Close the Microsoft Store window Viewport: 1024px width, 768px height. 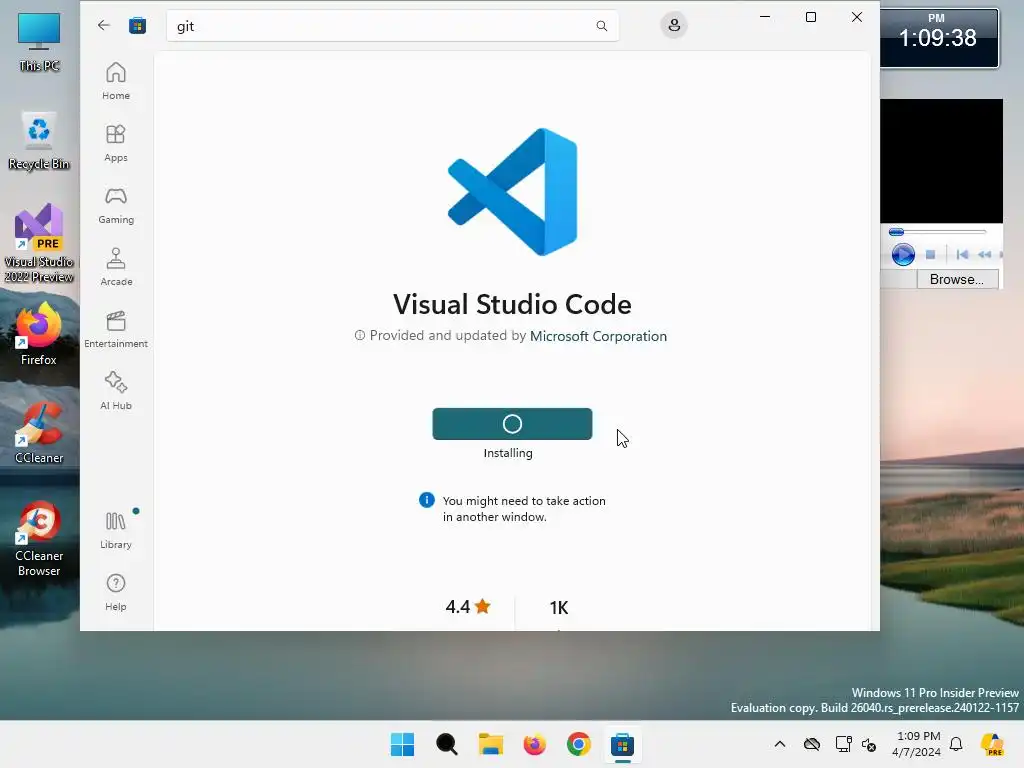point(857,17)
